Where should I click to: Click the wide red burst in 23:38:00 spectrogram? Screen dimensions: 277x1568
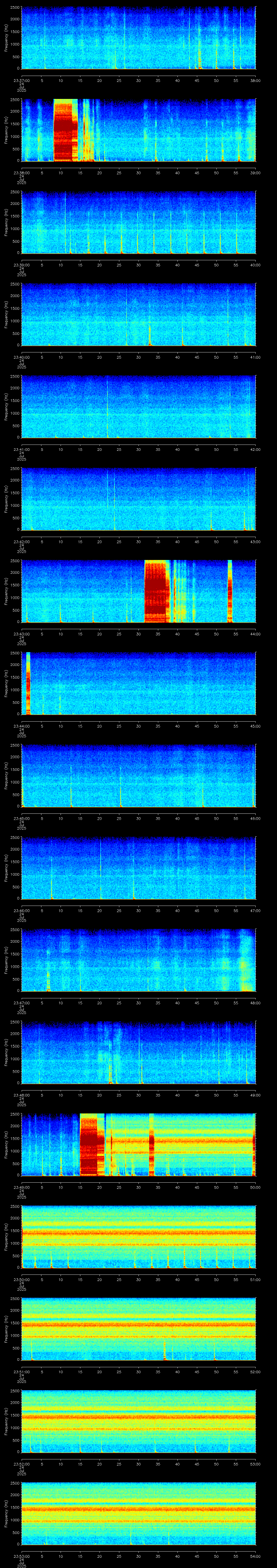pyautogui.click(x=66, y=130)
